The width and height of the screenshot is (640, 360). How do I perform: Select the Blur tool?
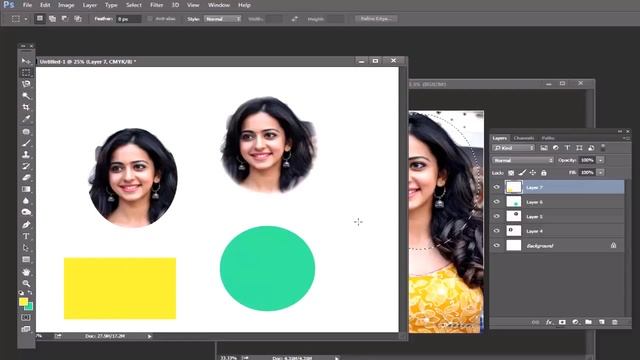pos(26,201)
